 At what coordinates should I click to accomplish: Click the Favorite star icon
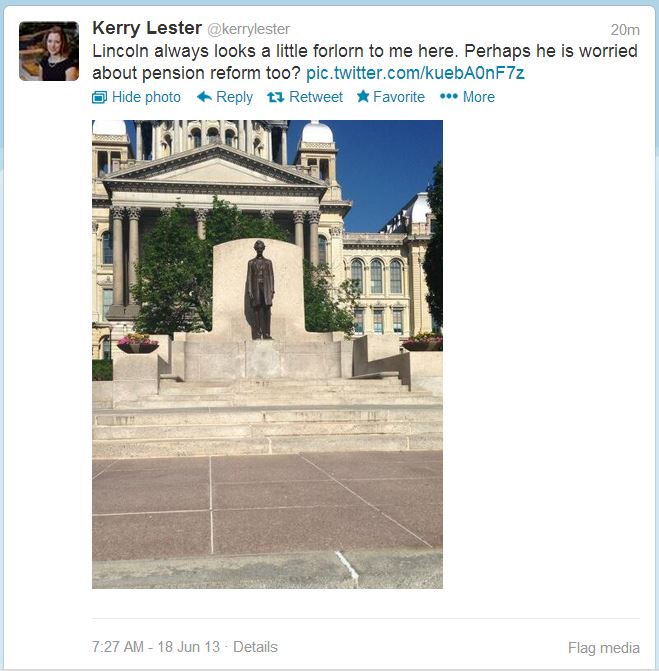click(x=363, y=96)
